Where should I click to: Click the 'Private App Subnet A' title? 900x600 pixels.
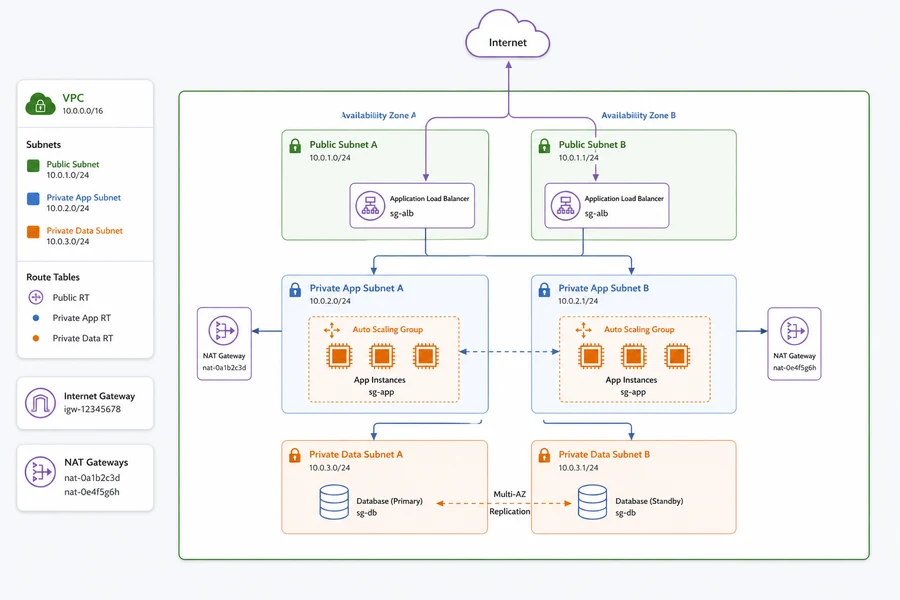point(356,288)
